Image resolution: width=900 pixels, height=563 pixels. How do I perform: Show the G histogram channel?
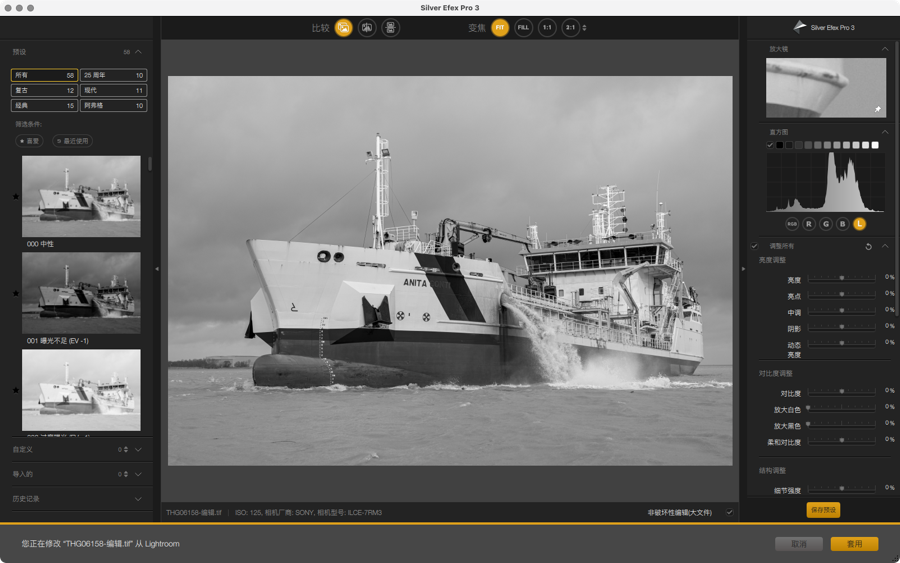[x=825, y=224]
